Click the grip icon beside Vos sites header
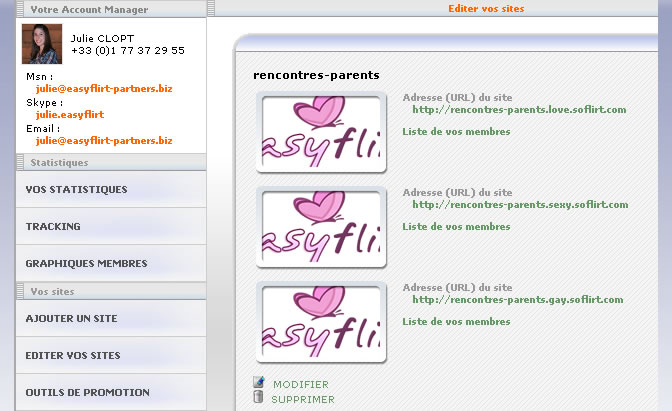The height and width of the screenshot is (411, 672). click(20, 291)
